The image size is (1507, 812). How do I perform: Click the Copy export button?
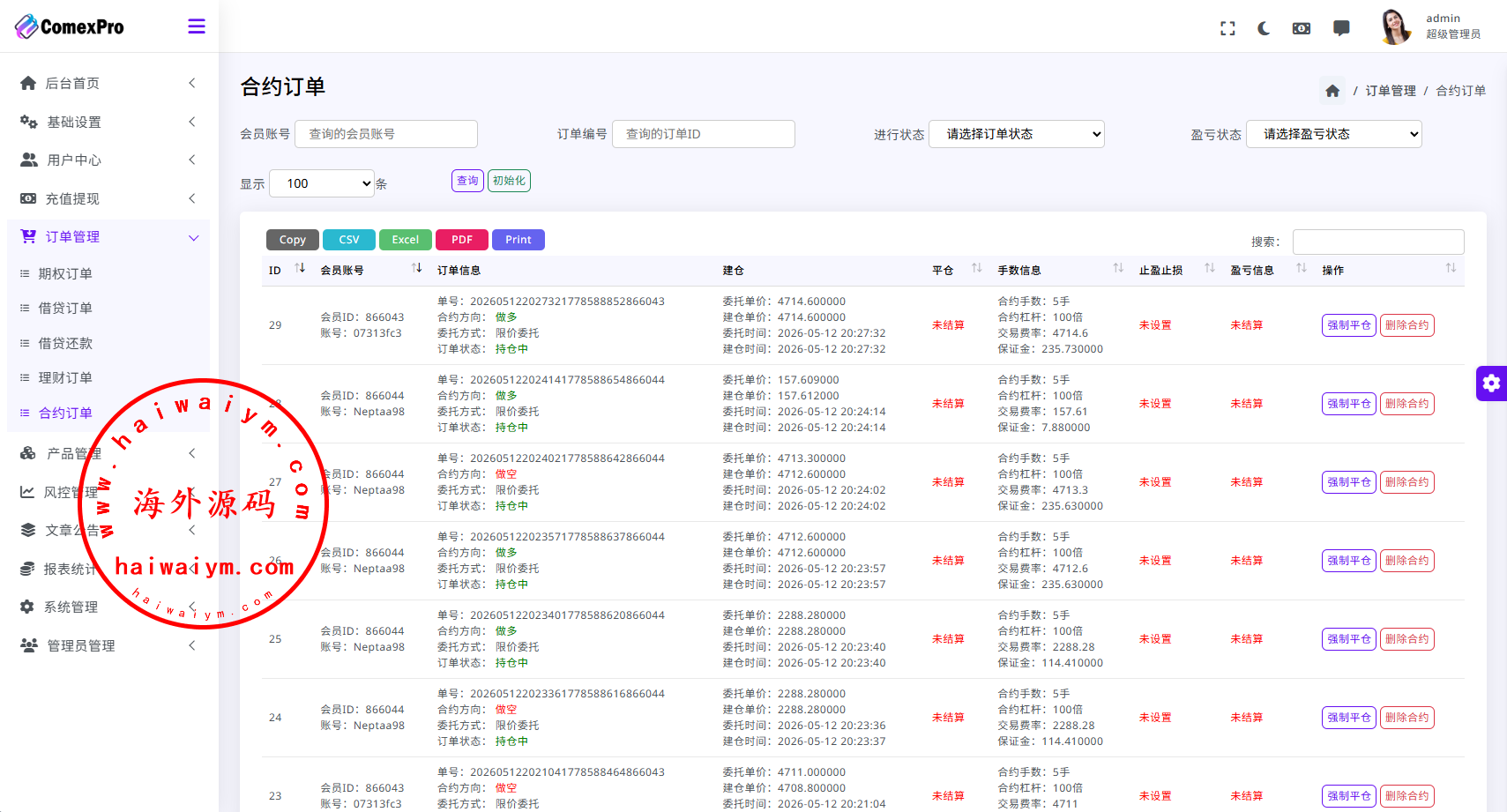point(293,240)
